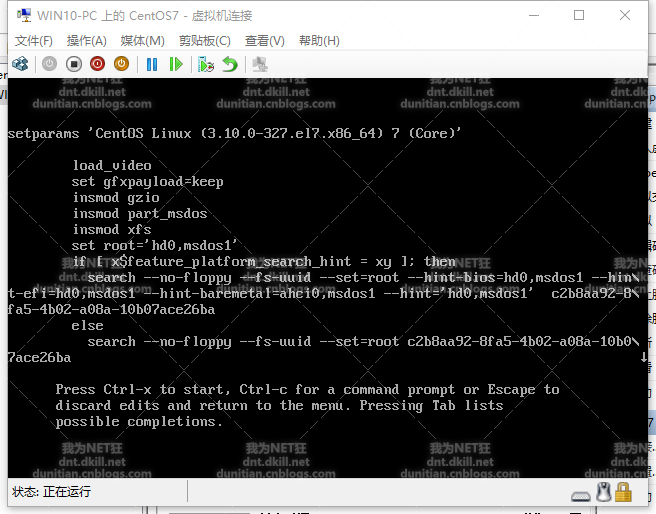The image size is (656, 514).
Task: Reset the VM with the green play icon
Action: [x=176, y=64]
